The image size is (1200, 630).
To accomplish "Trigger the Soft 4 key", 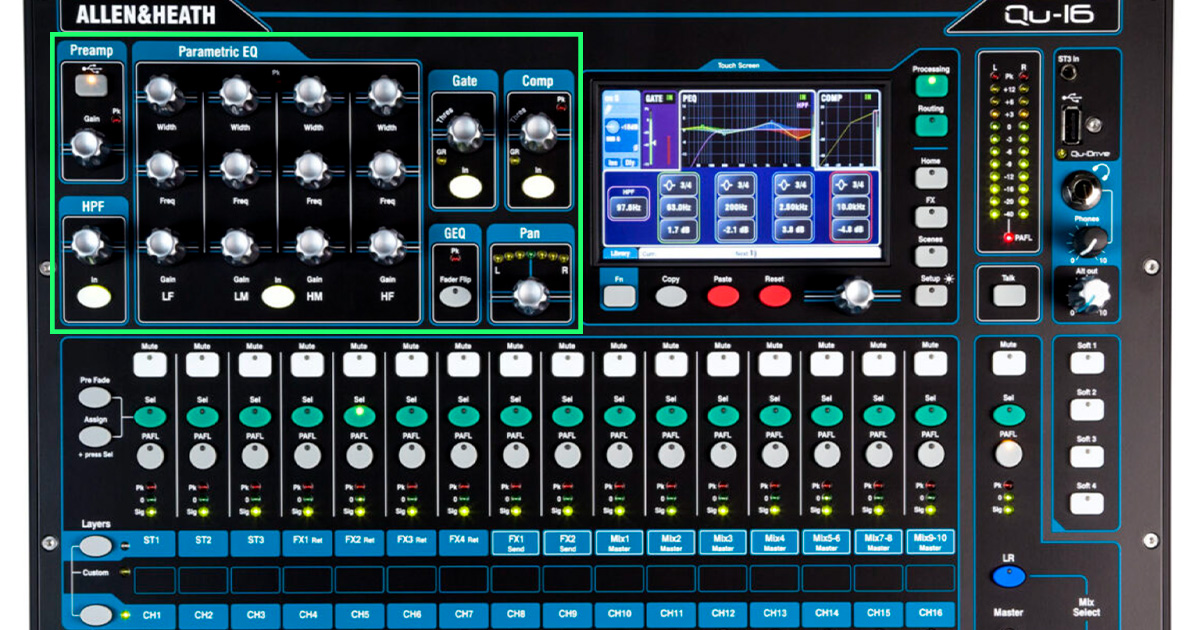I will 1086,506.
